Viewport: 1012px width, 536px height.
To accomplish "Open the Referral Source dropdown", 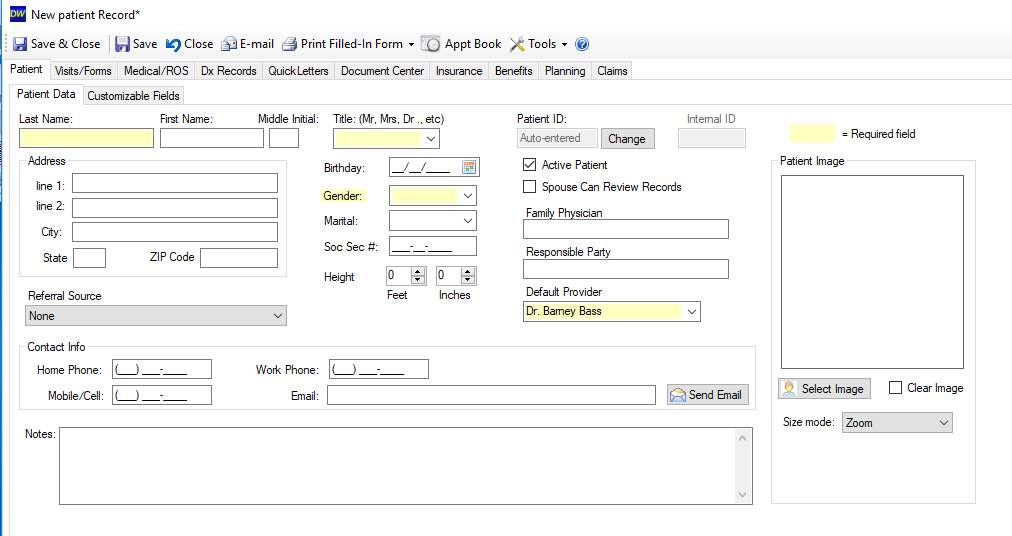I will 278,316.
